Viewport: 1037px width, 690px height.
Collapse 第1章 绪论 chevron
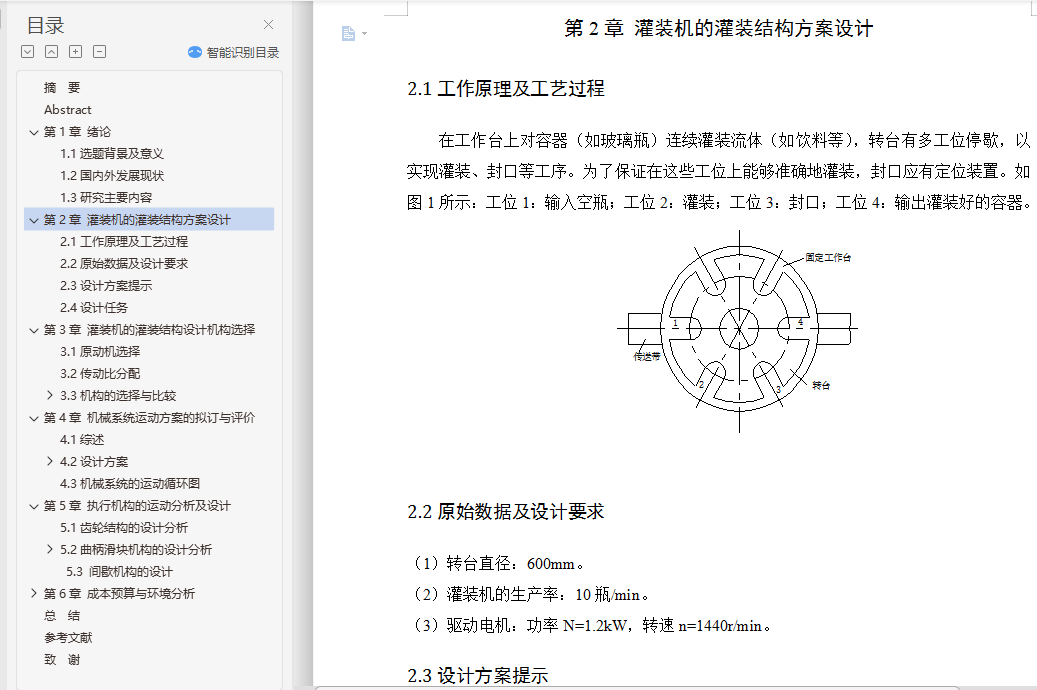[34, 132]
